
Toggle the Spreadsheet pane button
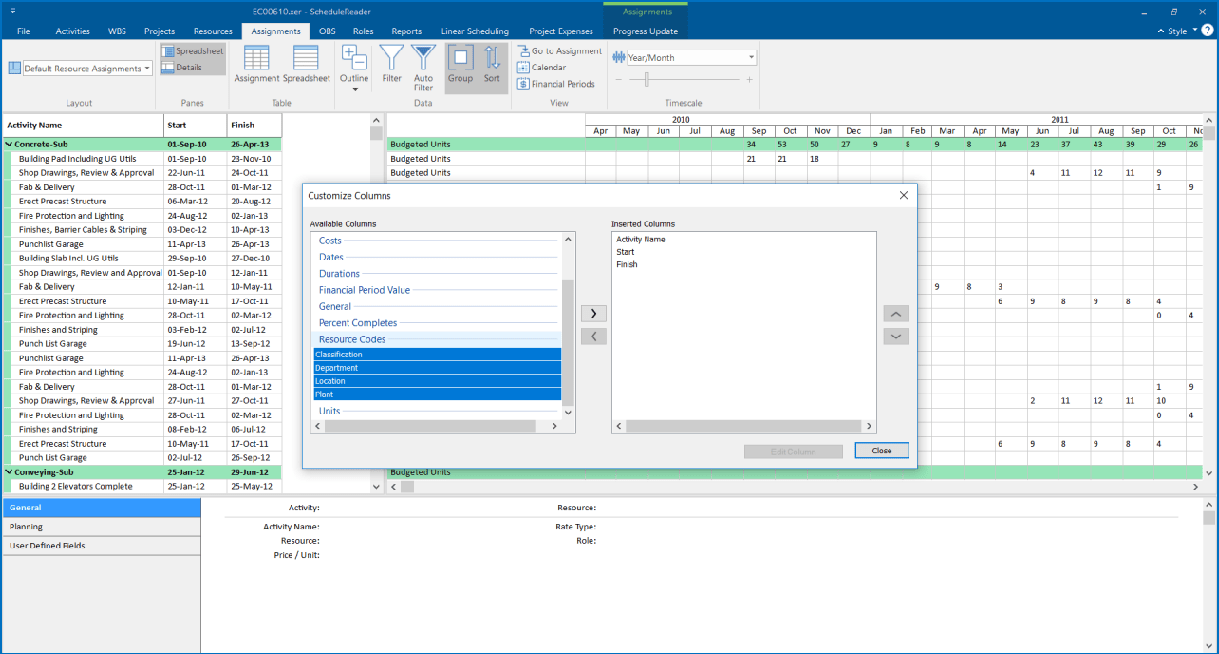[193, 51]
